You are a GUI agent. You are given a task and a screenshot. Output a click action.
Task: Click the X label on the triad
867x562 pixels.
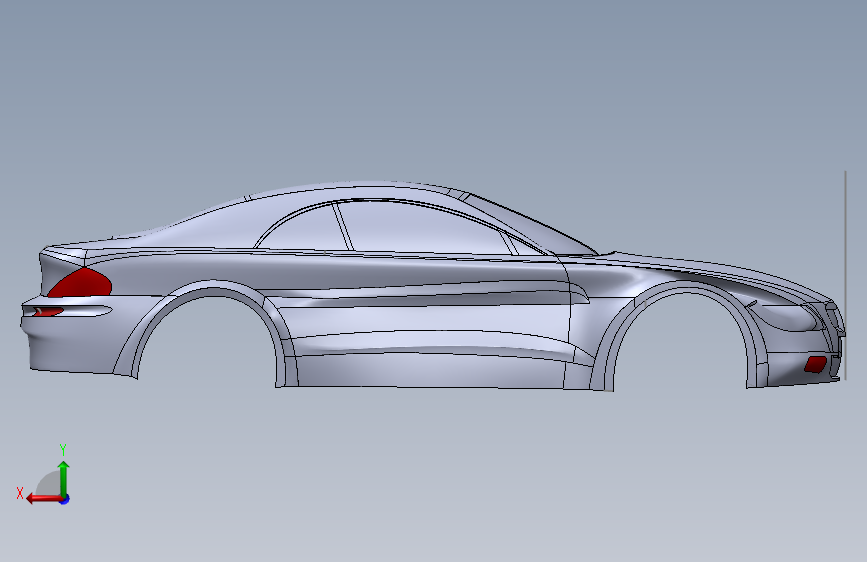(x=20, y=493)
